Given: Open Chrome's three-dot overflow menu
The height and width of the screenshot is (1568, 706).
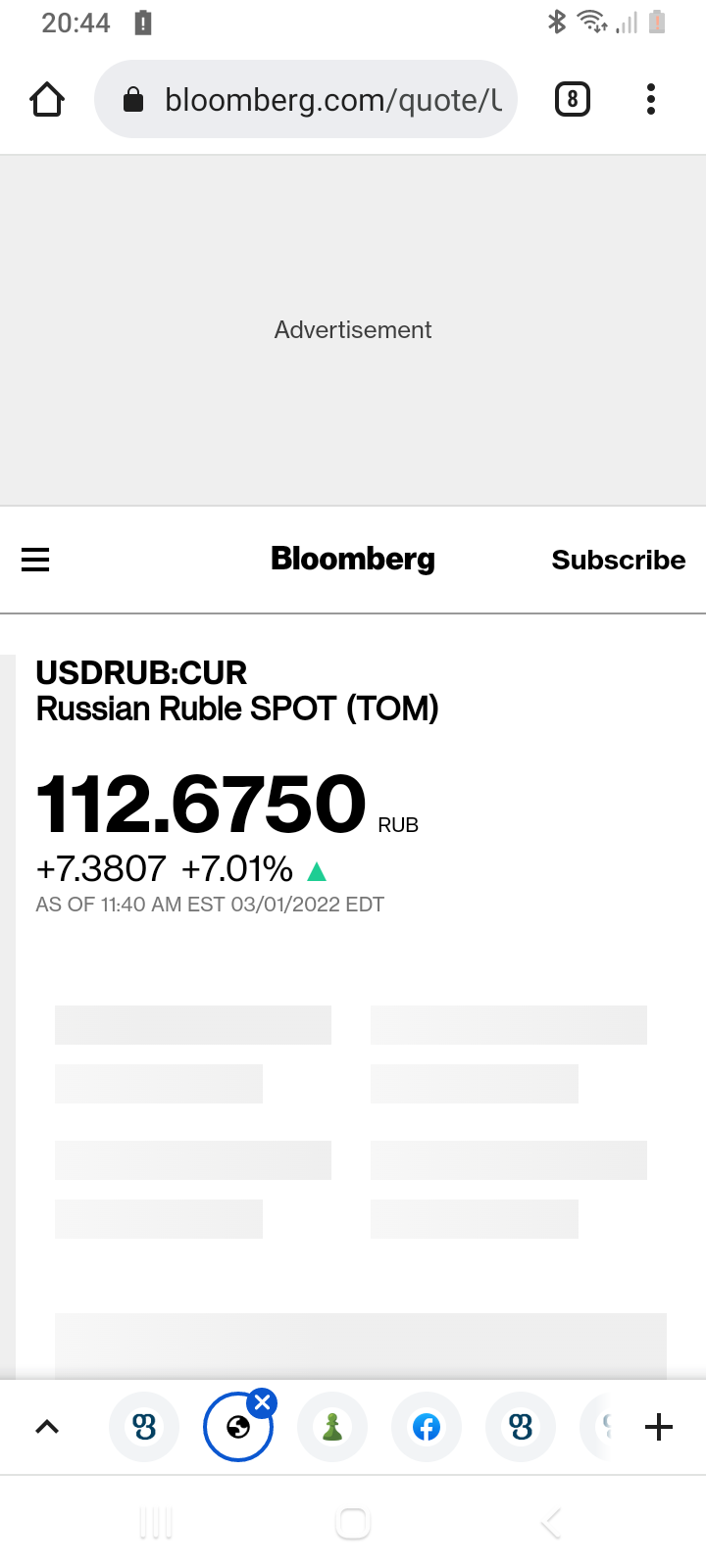Looking at the screenshot, I should [650, 99].
